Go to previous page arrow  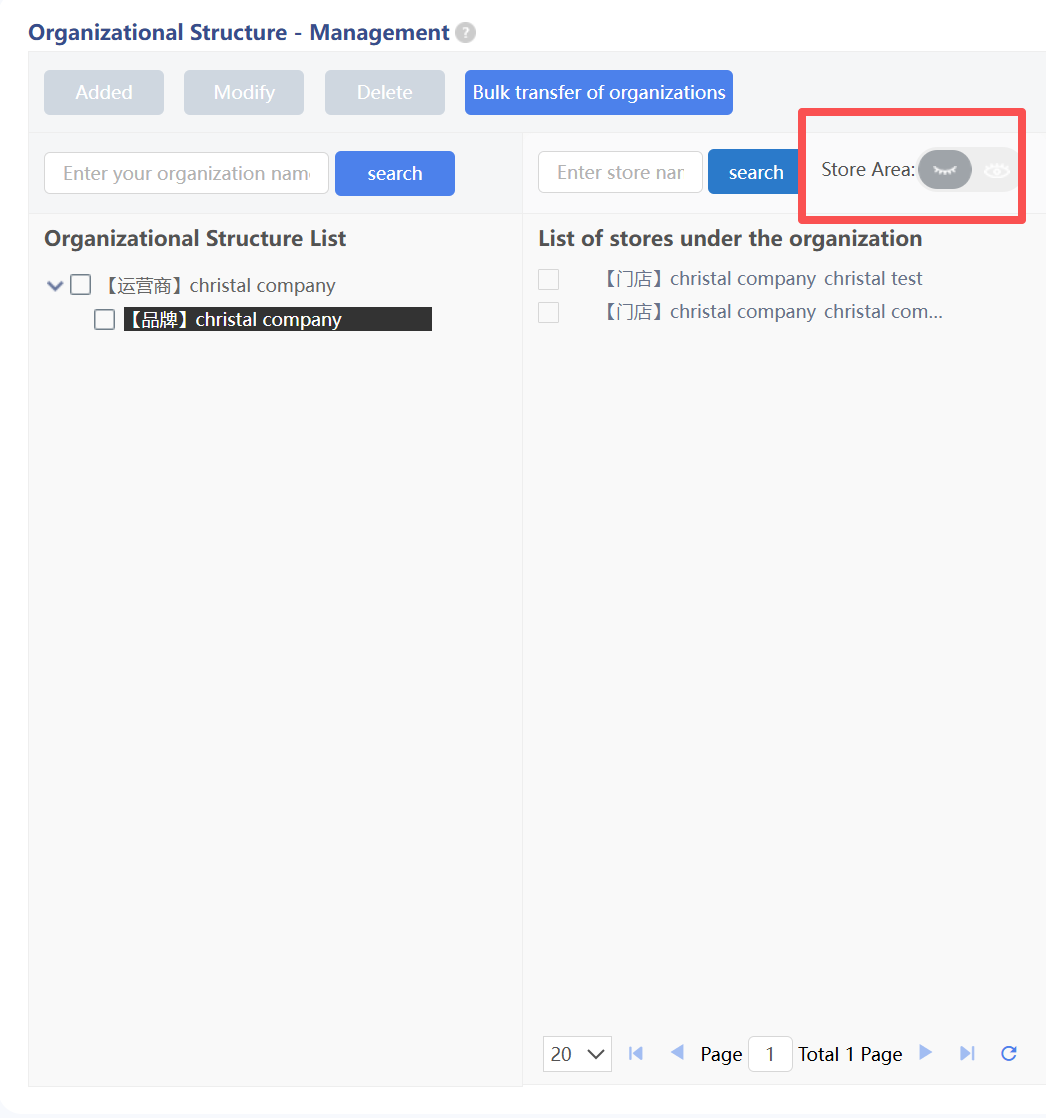coord(677,1053)
